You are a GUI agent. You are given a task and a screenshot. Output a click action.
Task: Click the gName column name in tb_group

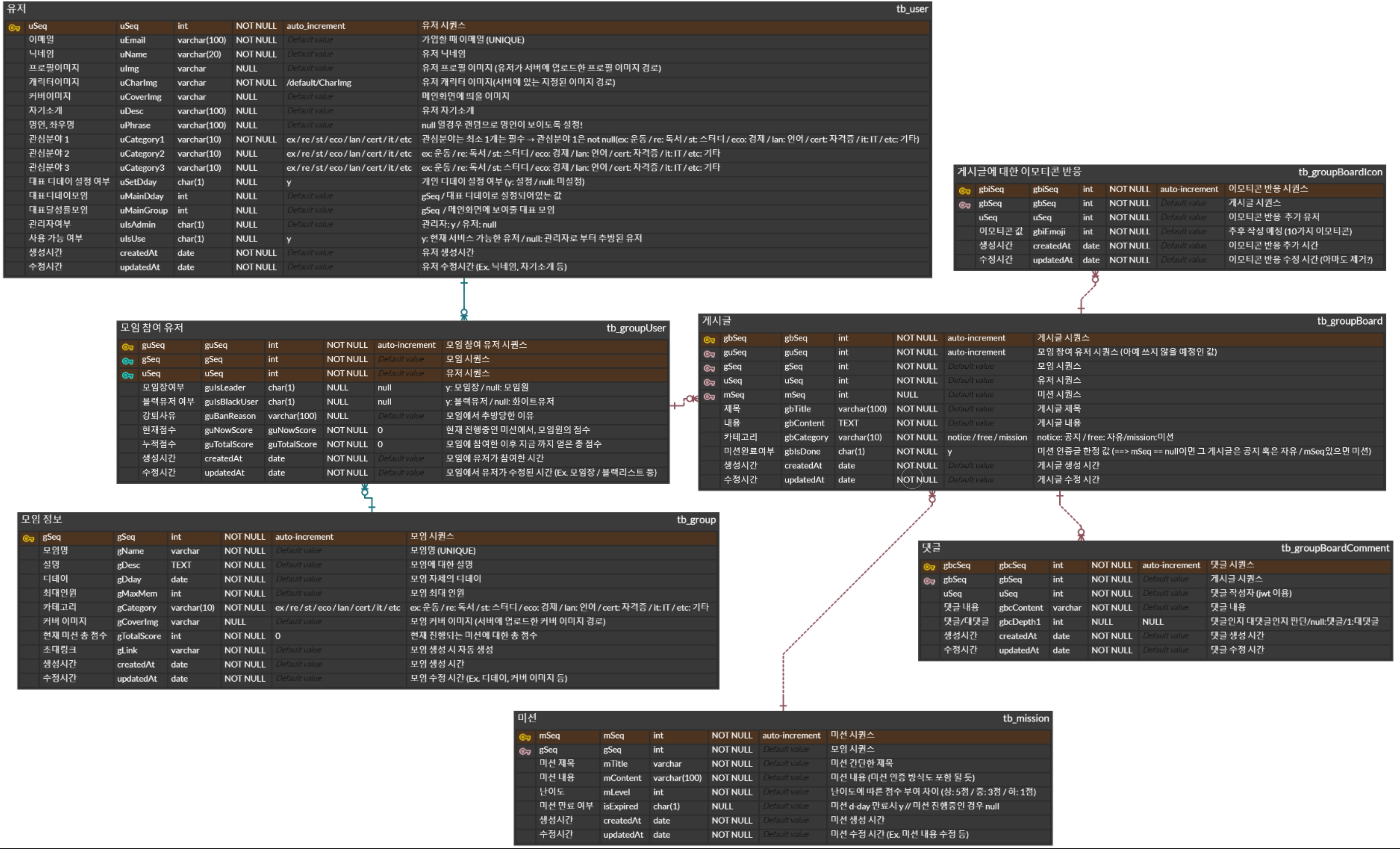[130, 552]
